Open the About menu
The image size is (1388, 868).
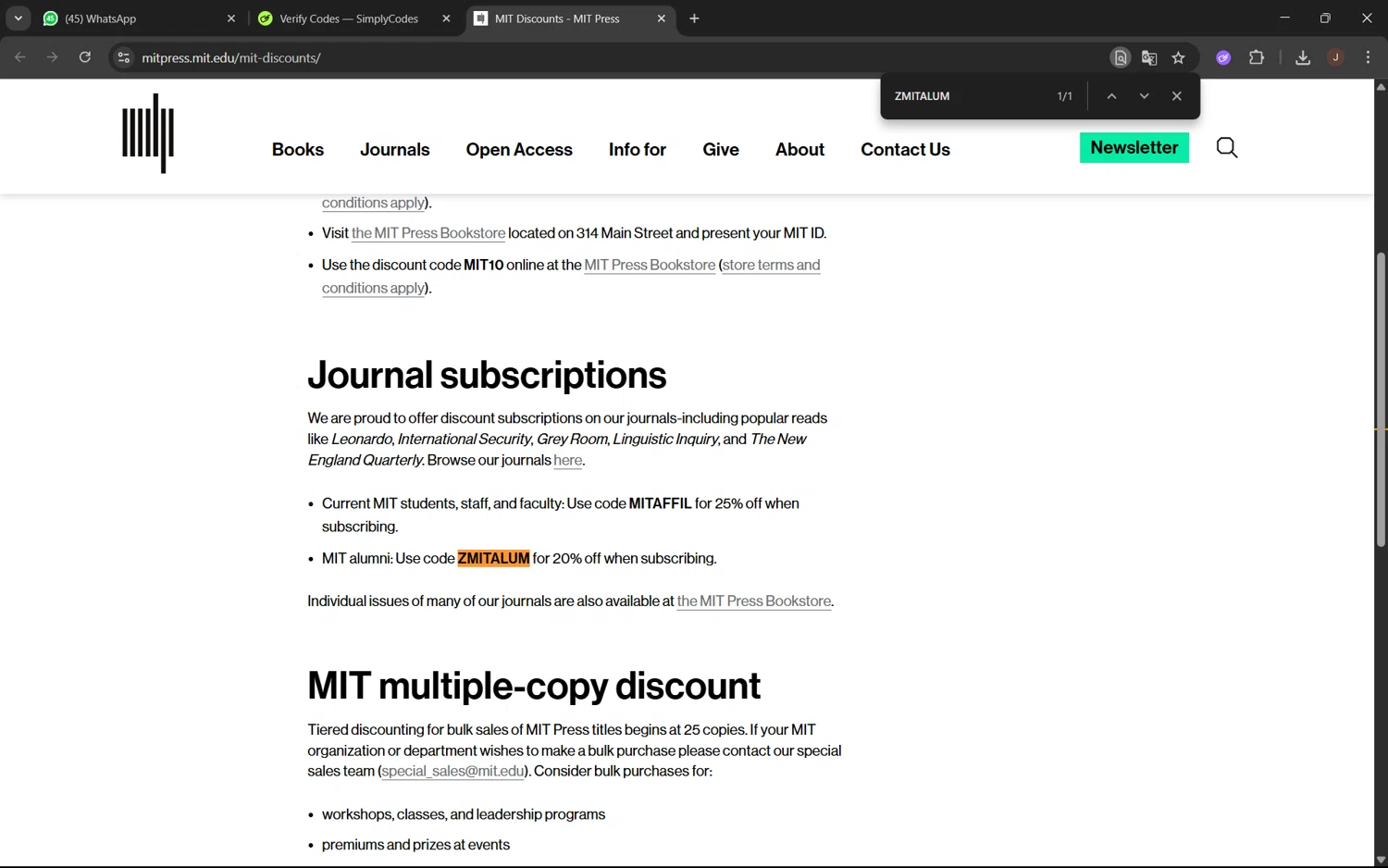point(799,150)
